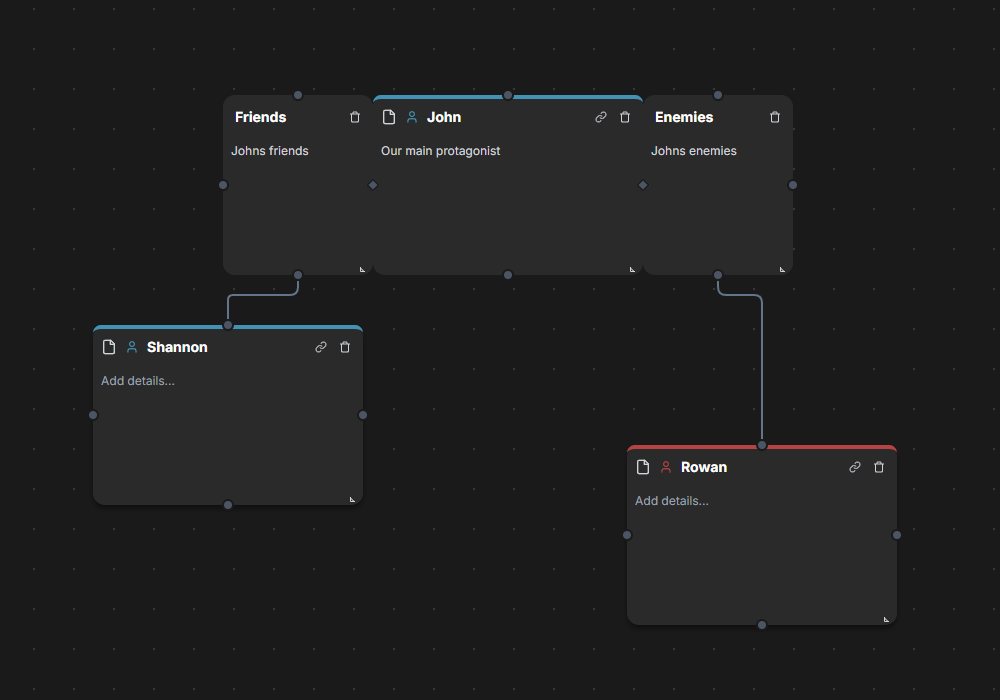Click the link icon on John's card

600,117
